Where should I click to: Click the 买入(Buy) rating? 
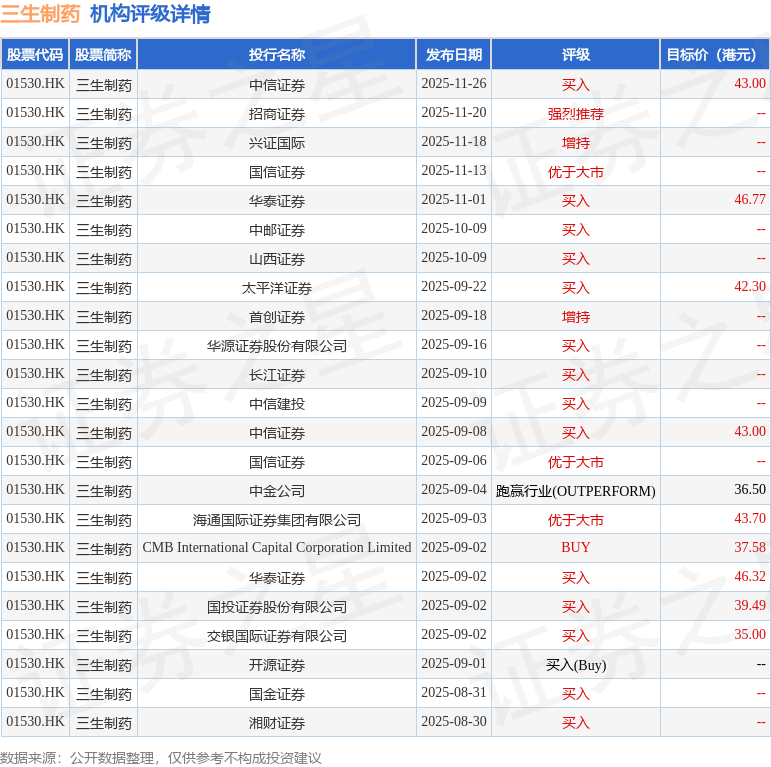[x=576, y=665]
